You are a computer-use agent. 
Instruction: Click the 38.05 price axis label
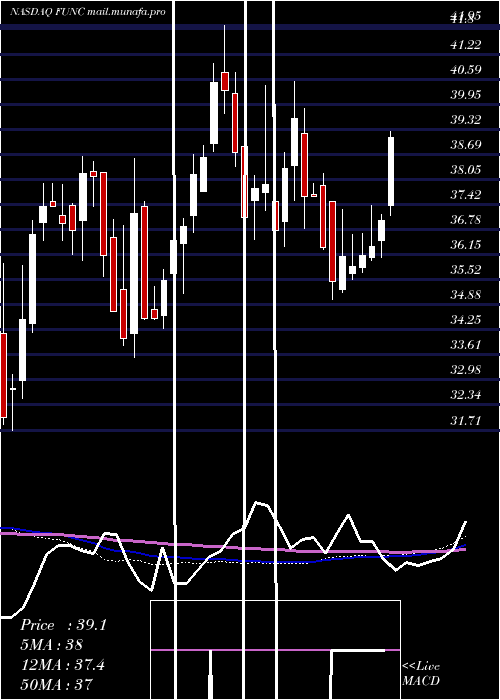click(x=466, y=170)
